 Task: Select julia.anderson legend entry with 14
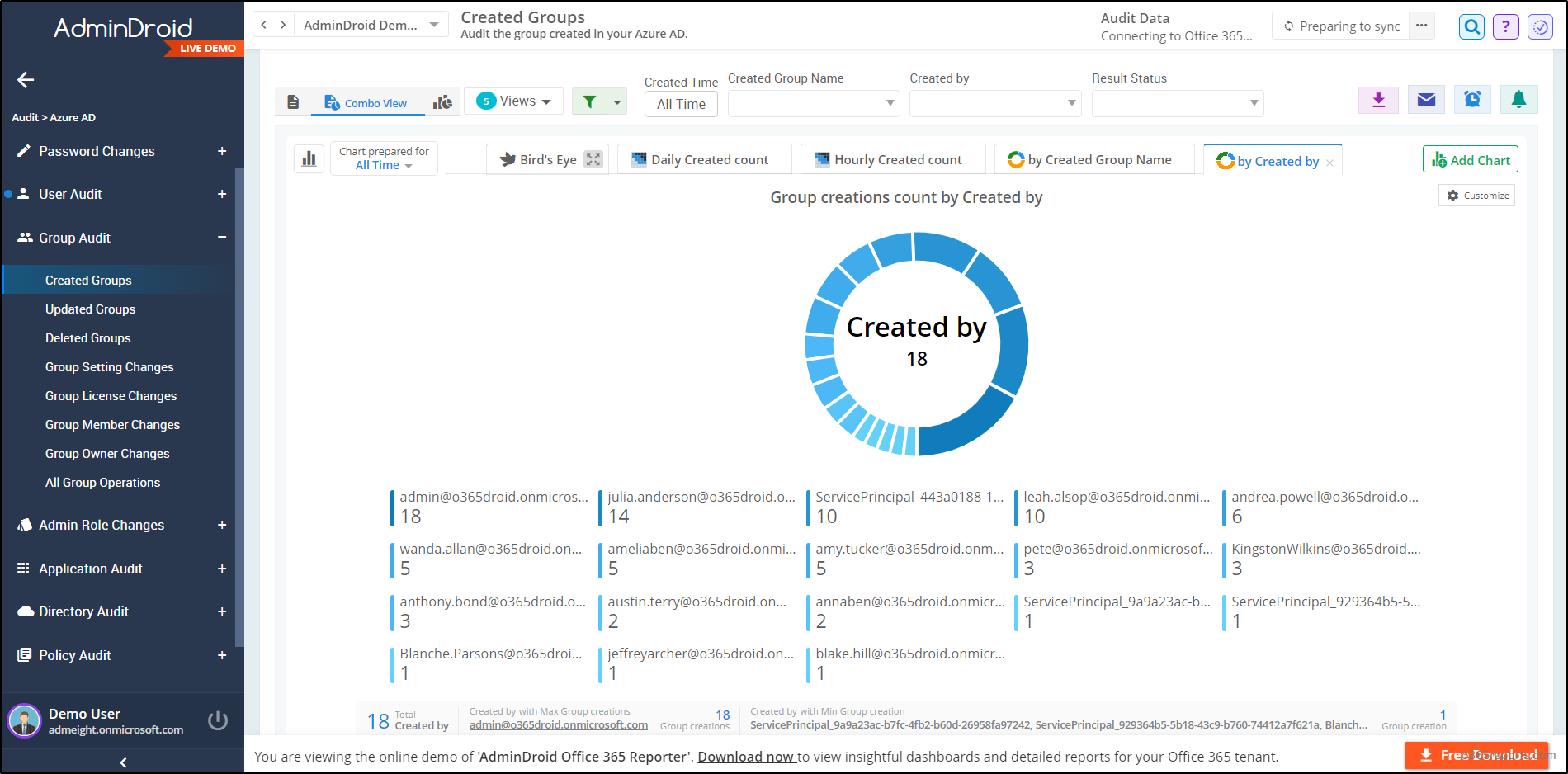tap(697, 507)
